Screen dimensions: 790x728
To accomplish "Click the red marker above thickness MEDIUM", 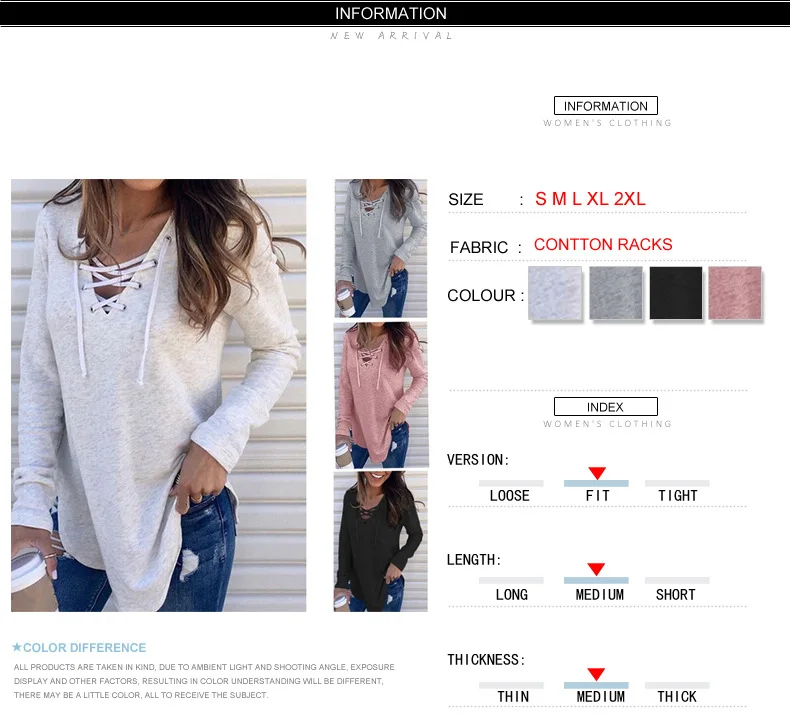I will point(596,674).
